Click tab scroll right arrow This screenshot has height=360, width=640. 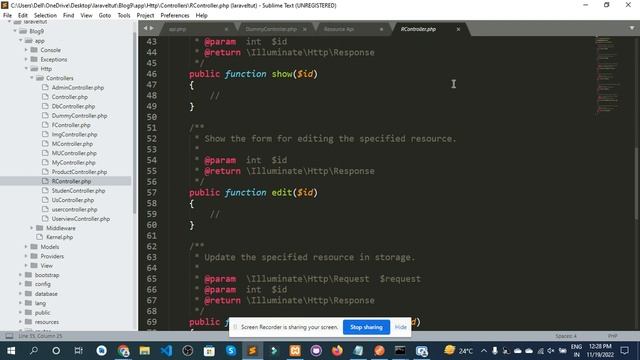[x=152, y=28]
